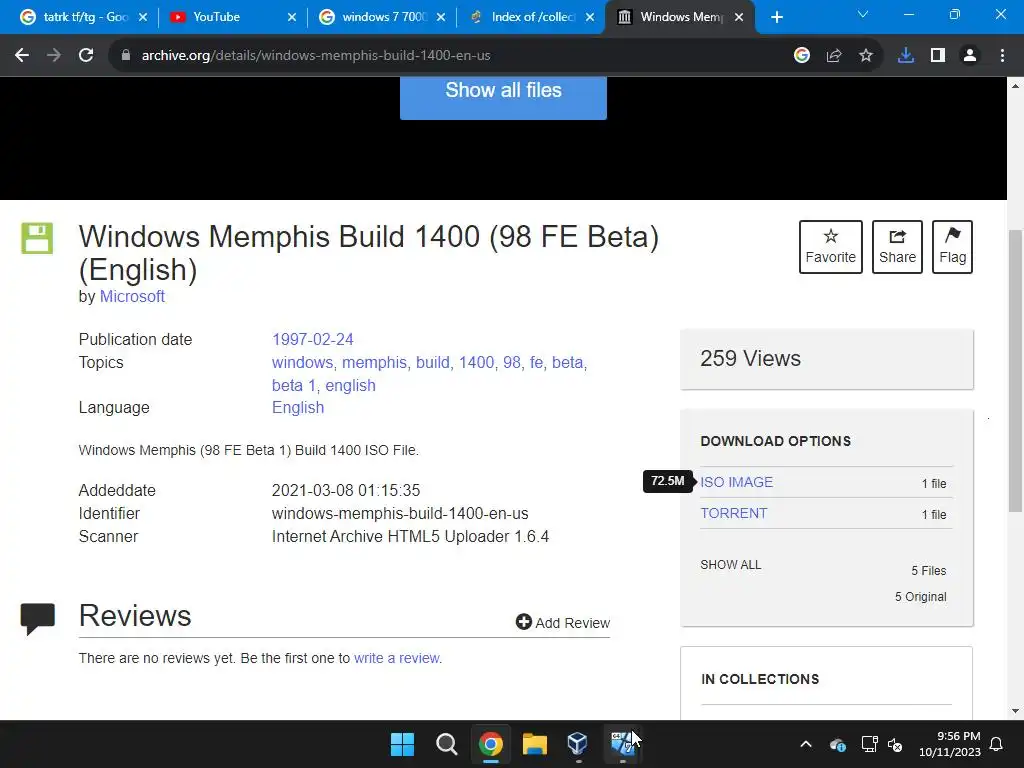1024x768 pixels.
Task: Go back to the previous page
Action: coord(22,56)
